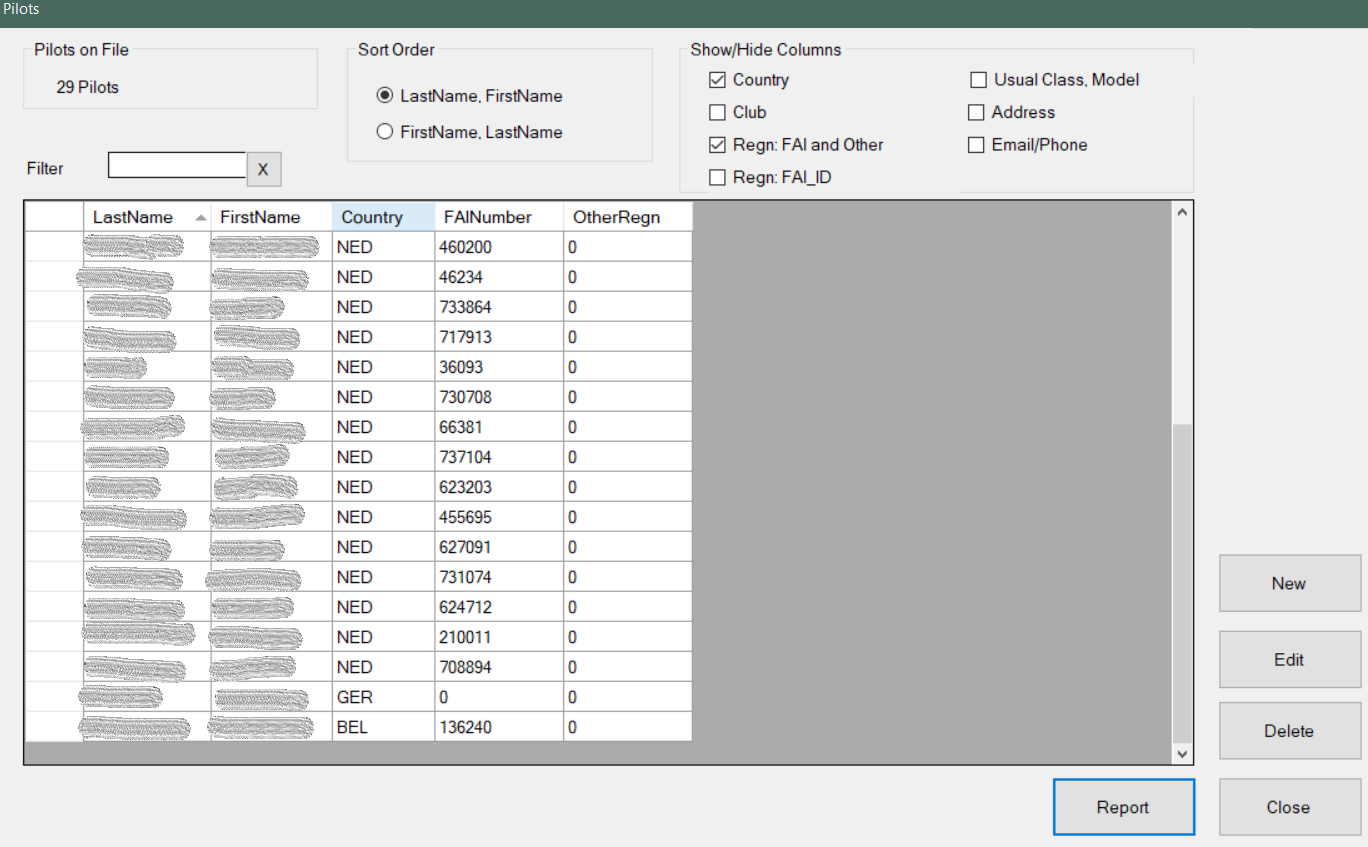Select FAI number cell 708894
Screen dimensions: 1368x847
499,667
